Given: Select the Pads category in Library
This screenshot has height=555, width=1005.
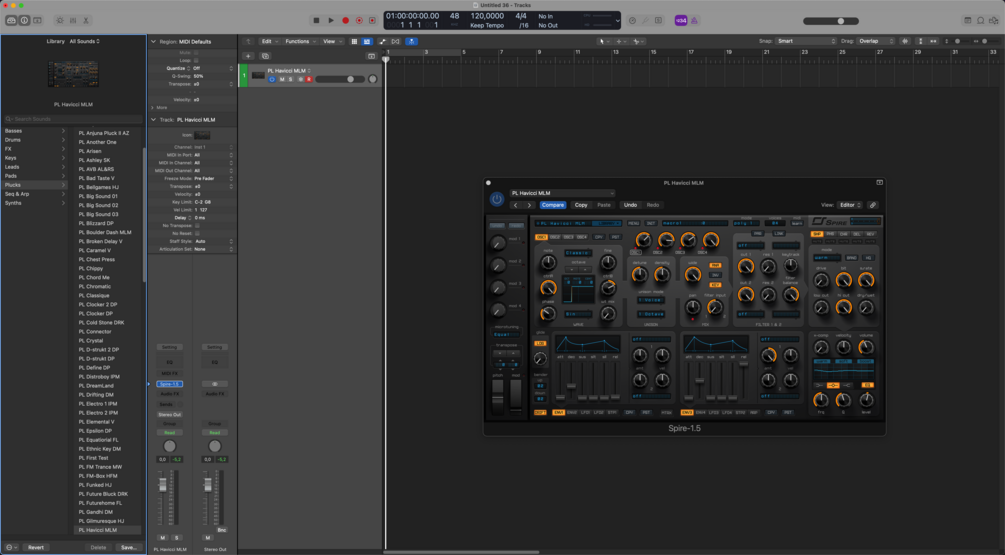Looking at the screenshot, I should (x=34, y=176).
